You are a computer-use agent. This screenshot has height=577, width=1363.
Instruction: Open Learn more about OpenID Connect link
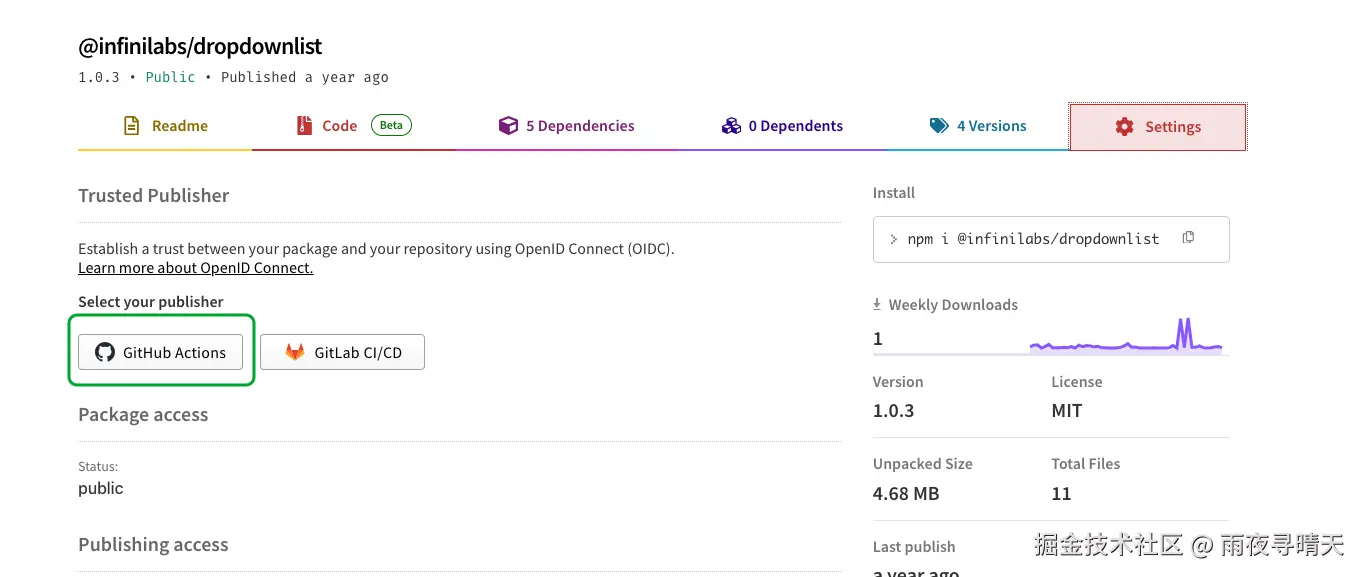pyautogui.click(x=196, y=268)
